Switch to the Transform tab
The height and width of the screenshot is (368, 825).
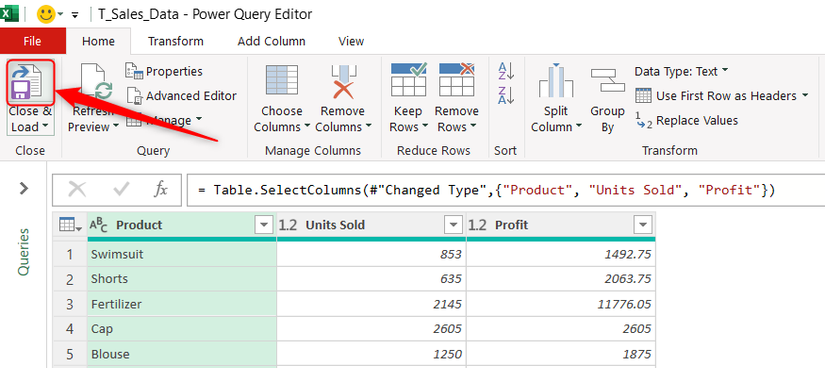[175, 41]
